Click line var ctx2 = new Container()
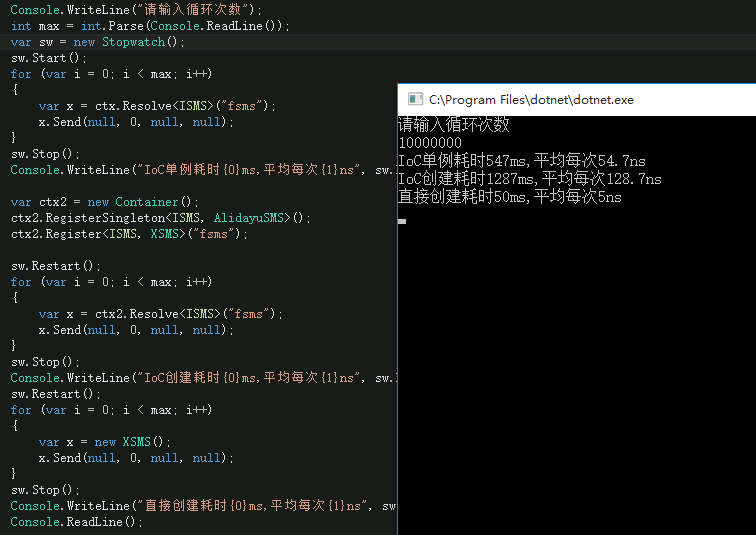756x535 pixels. (104, 202)
